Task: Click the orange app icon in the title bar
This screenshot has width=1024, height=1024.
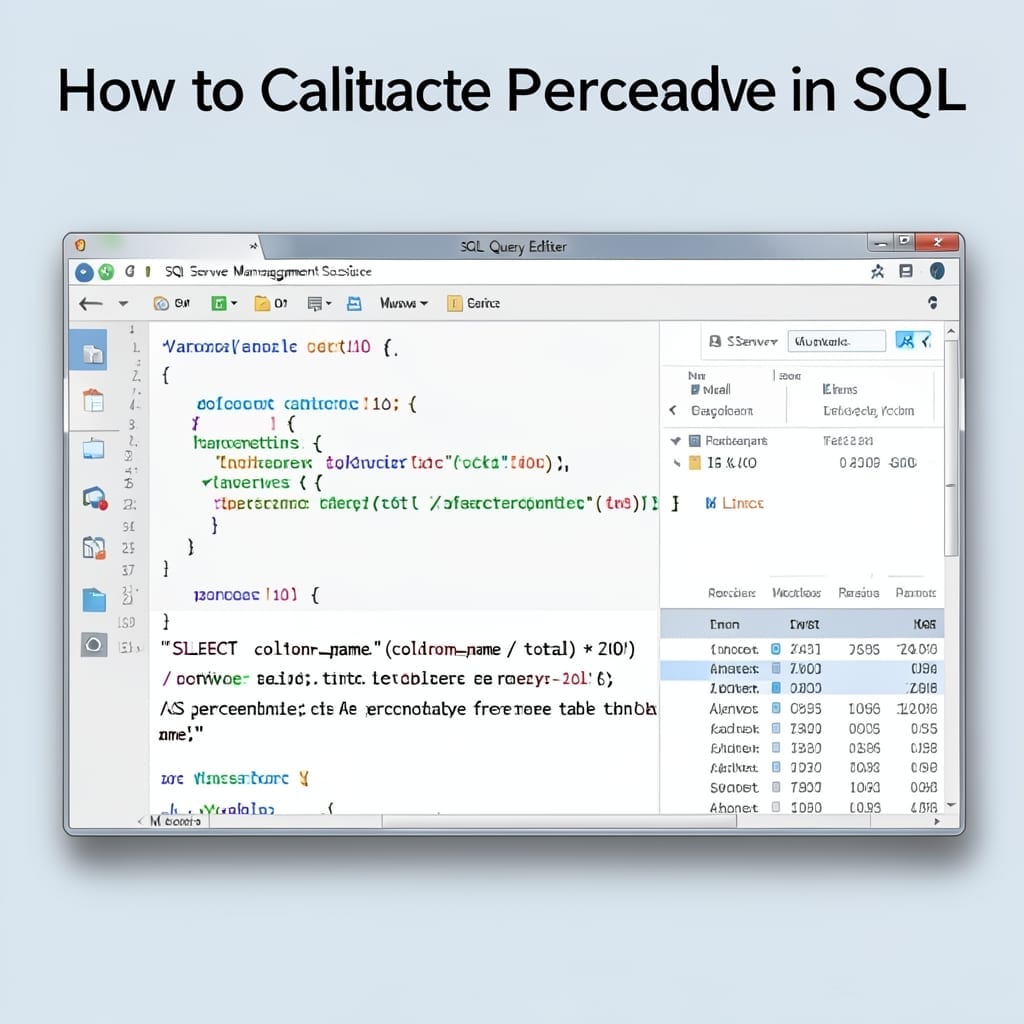Action: (x=80, y=245)
